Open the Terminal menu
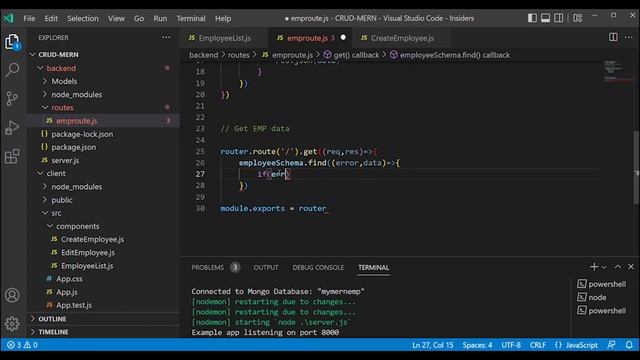This screenshot has width=640, height=360. pos(191,18)
